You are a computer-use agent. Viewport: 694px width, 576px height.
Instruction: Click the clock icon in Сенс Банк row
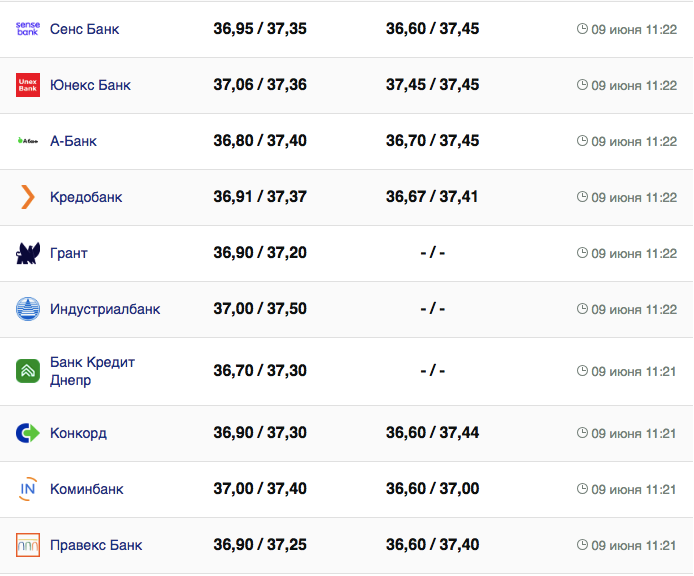pos(582,29)
